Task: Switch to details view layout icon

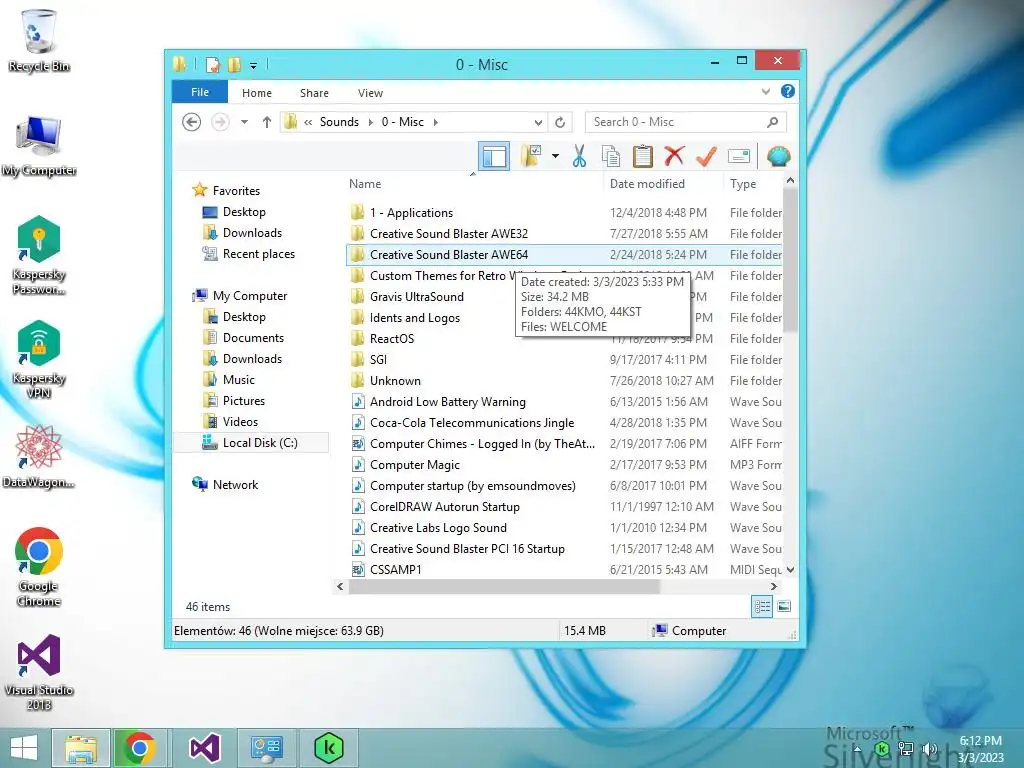Action: coord(762,607)
